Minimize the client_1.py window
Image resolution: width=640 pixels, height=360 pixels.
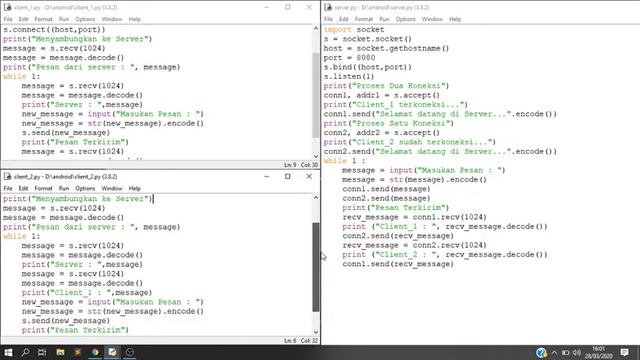[x=267, y=7]
